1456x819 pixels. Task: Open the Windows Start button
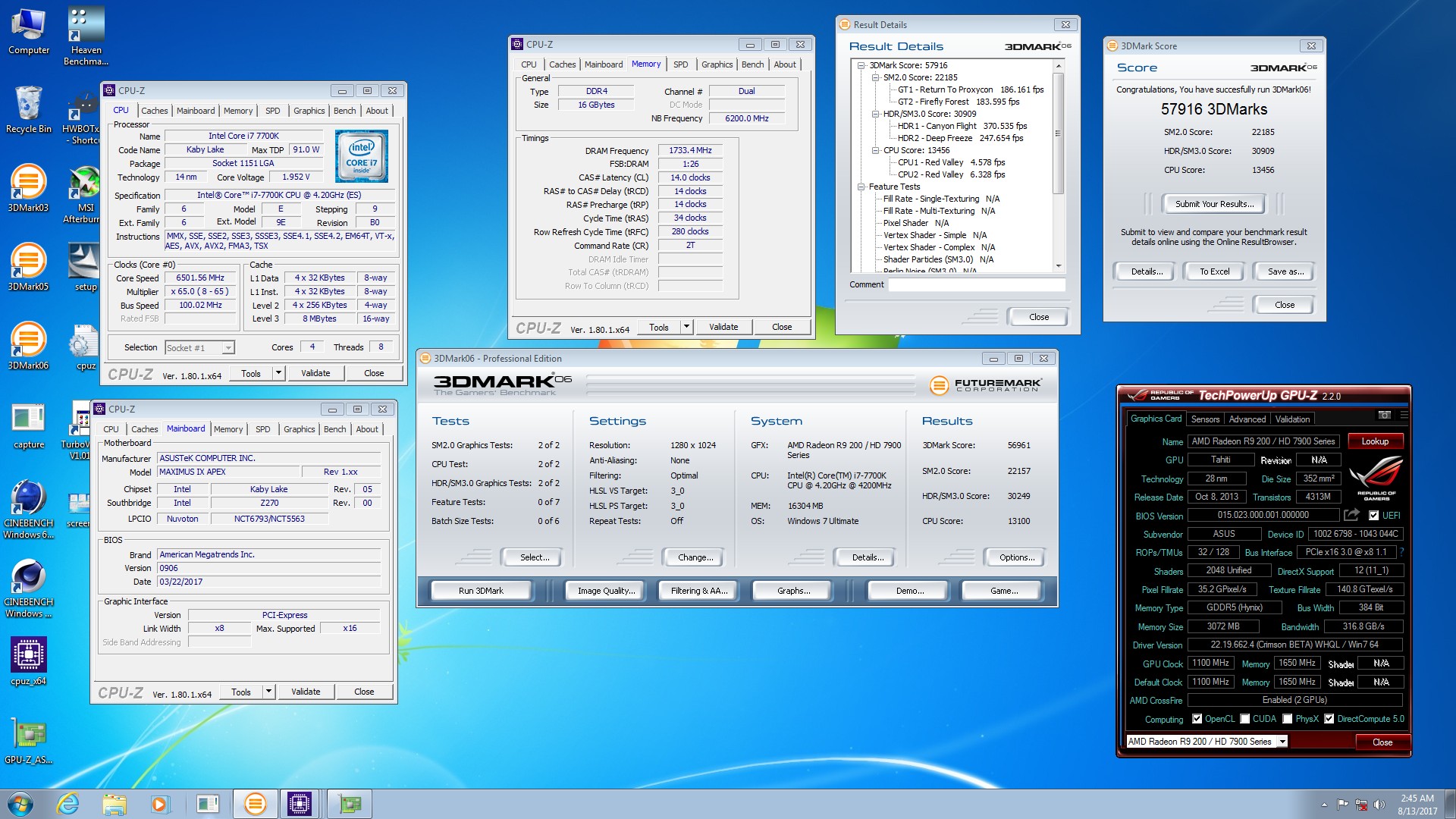[x=20, y=804]
